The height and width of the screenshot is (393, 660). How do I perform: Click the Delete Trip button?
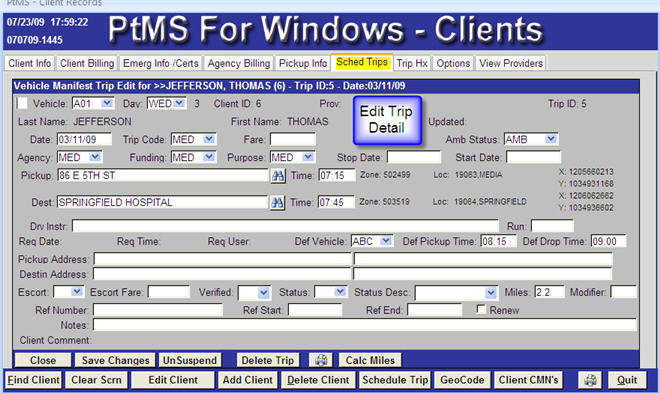[268, 360]
